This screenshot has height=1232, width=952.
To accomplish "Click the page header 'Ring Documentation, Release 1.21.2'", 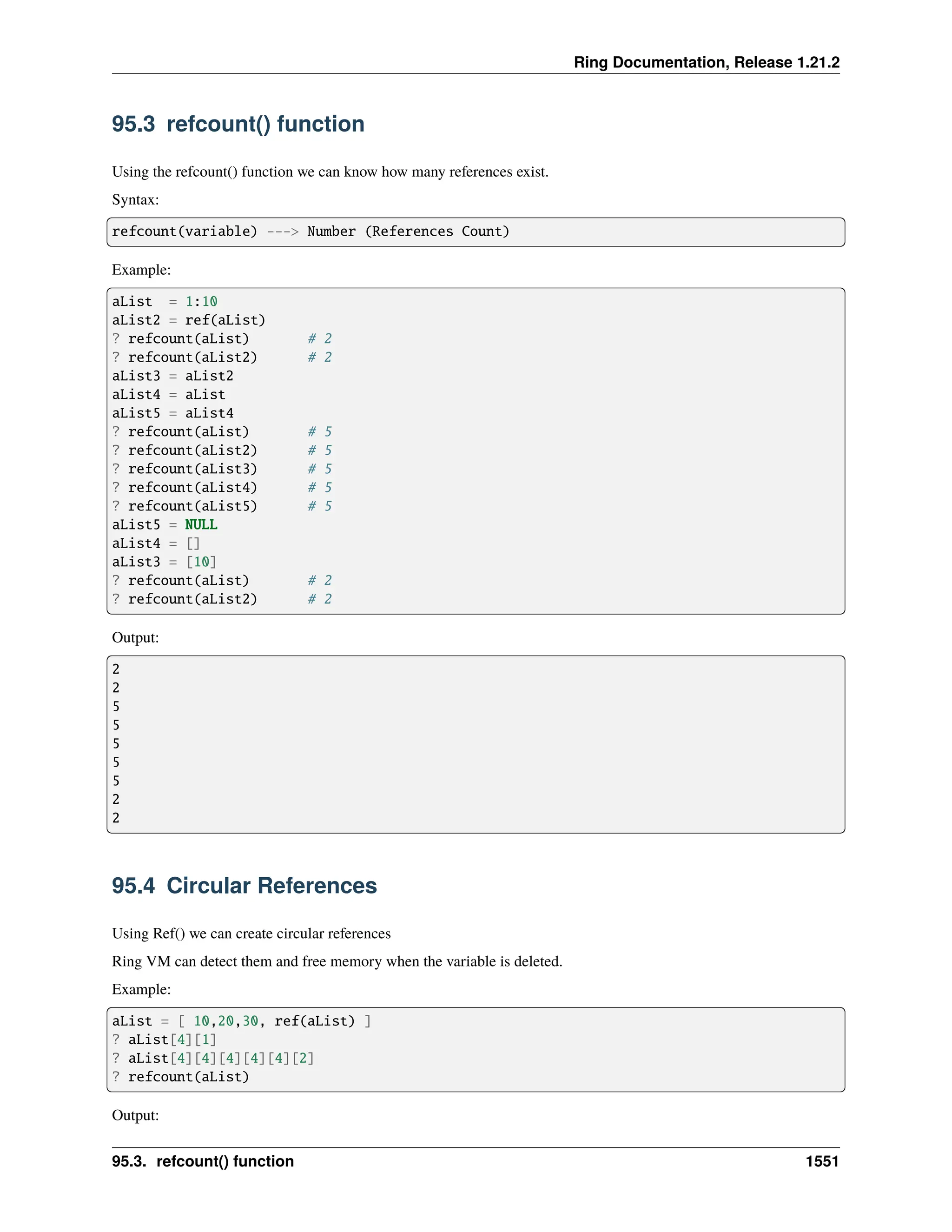I will click(706, 62).
